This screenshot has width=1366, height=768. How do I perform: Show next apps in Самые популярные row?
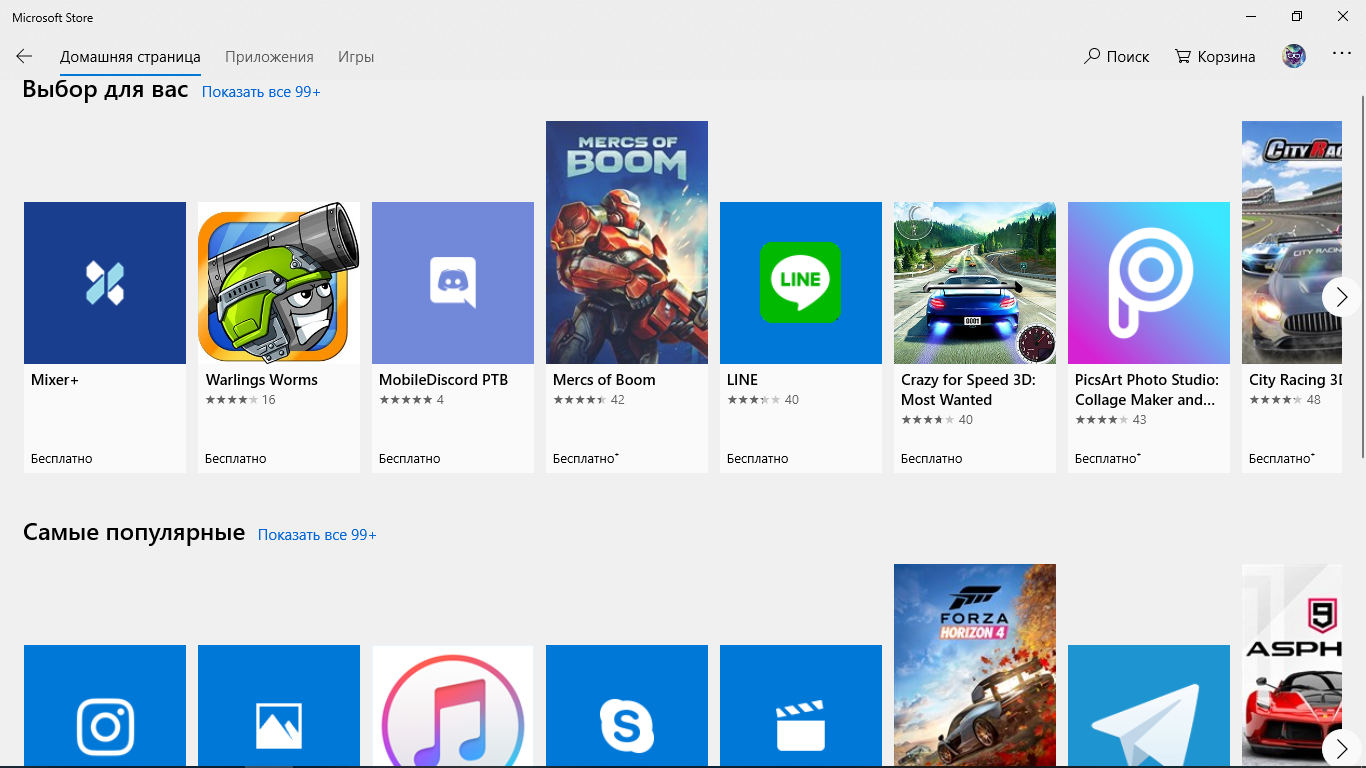tap(1341, 748)
